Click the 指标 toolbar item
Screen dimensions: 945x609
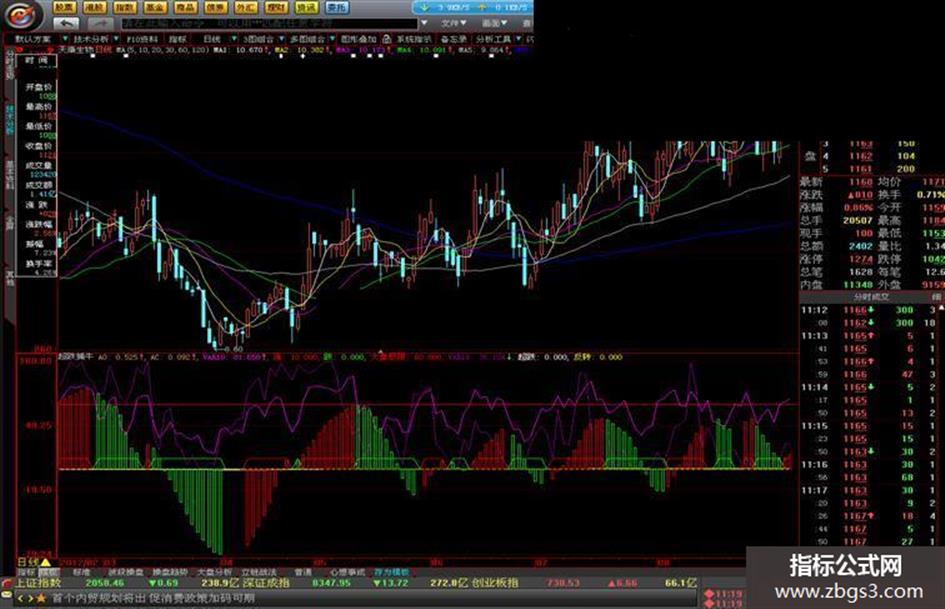point(178,39)
